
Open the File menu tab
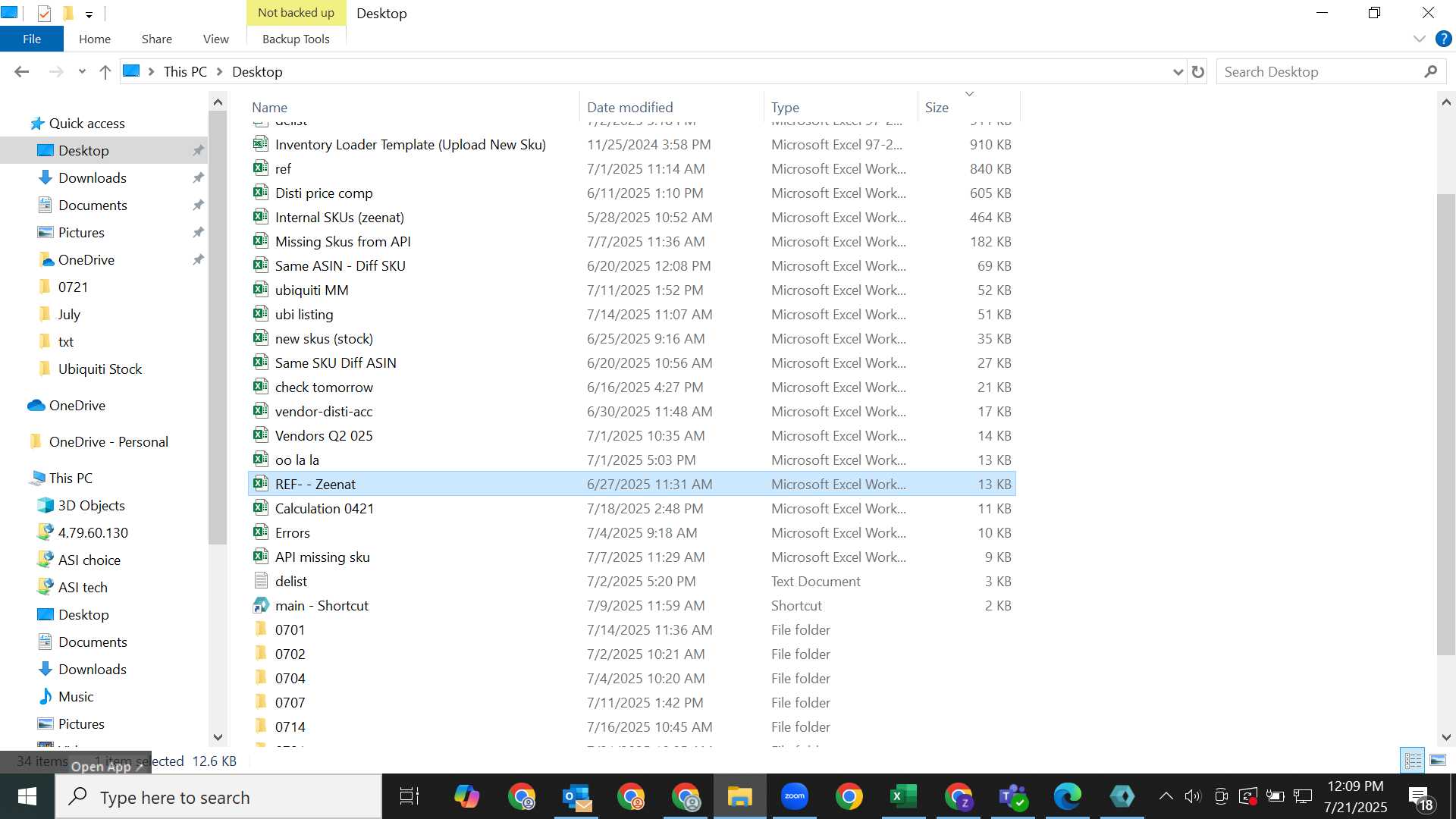pyautogui.click(x=32, y=39)
